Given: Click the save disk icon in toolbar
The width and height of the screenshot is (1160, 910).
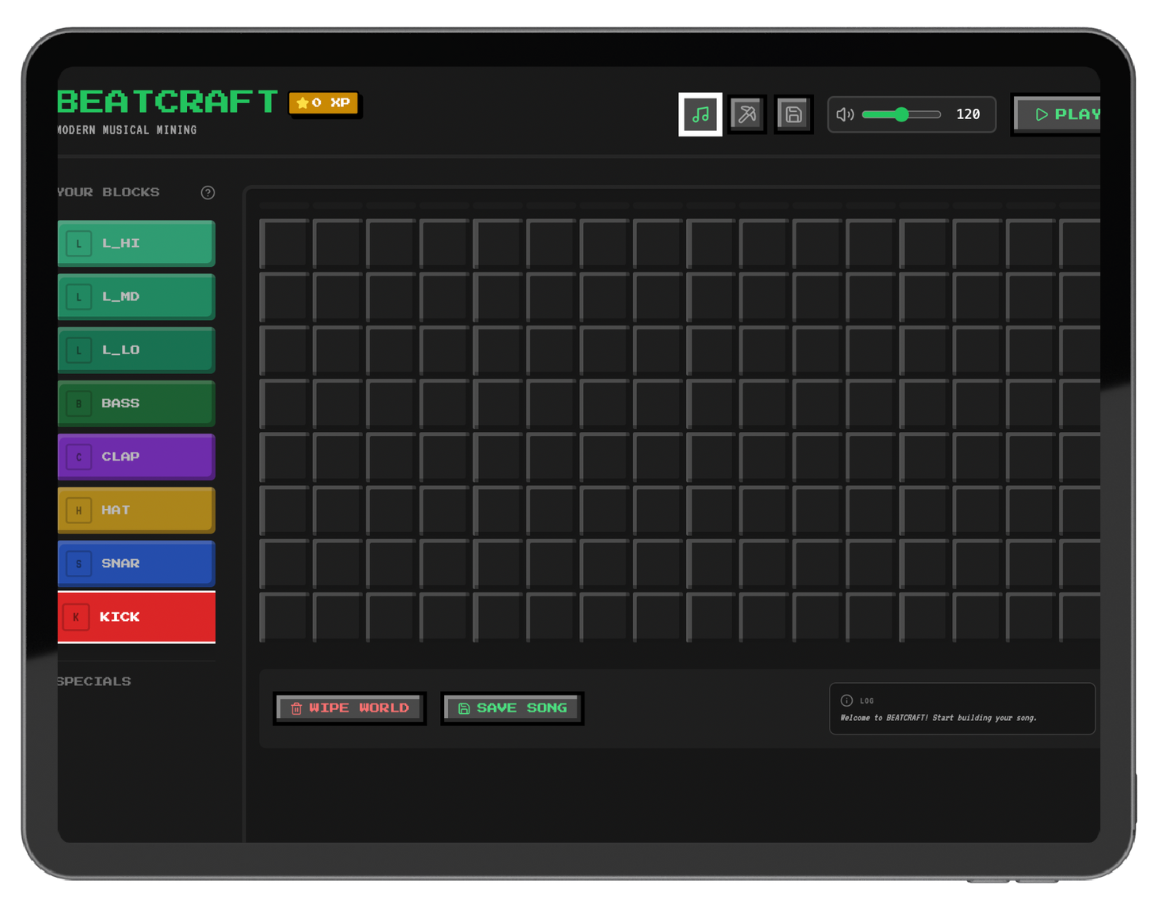Looking at the screenshot, I should coord(793,114).
